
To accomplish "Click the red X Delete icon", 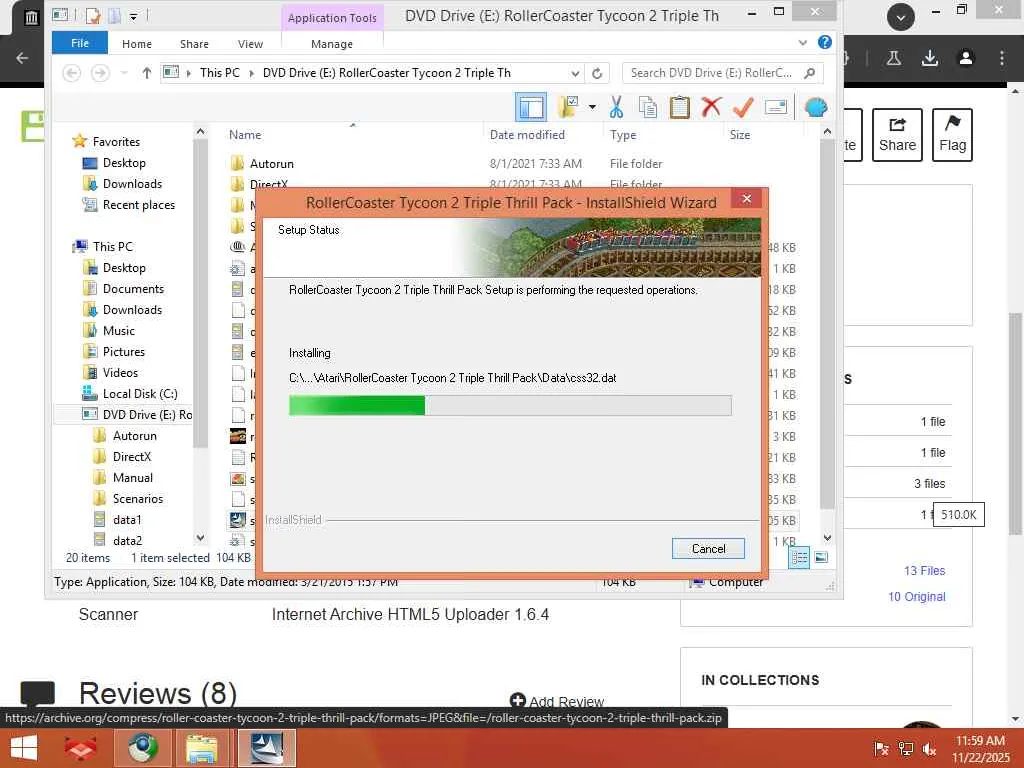I will 711,106.
